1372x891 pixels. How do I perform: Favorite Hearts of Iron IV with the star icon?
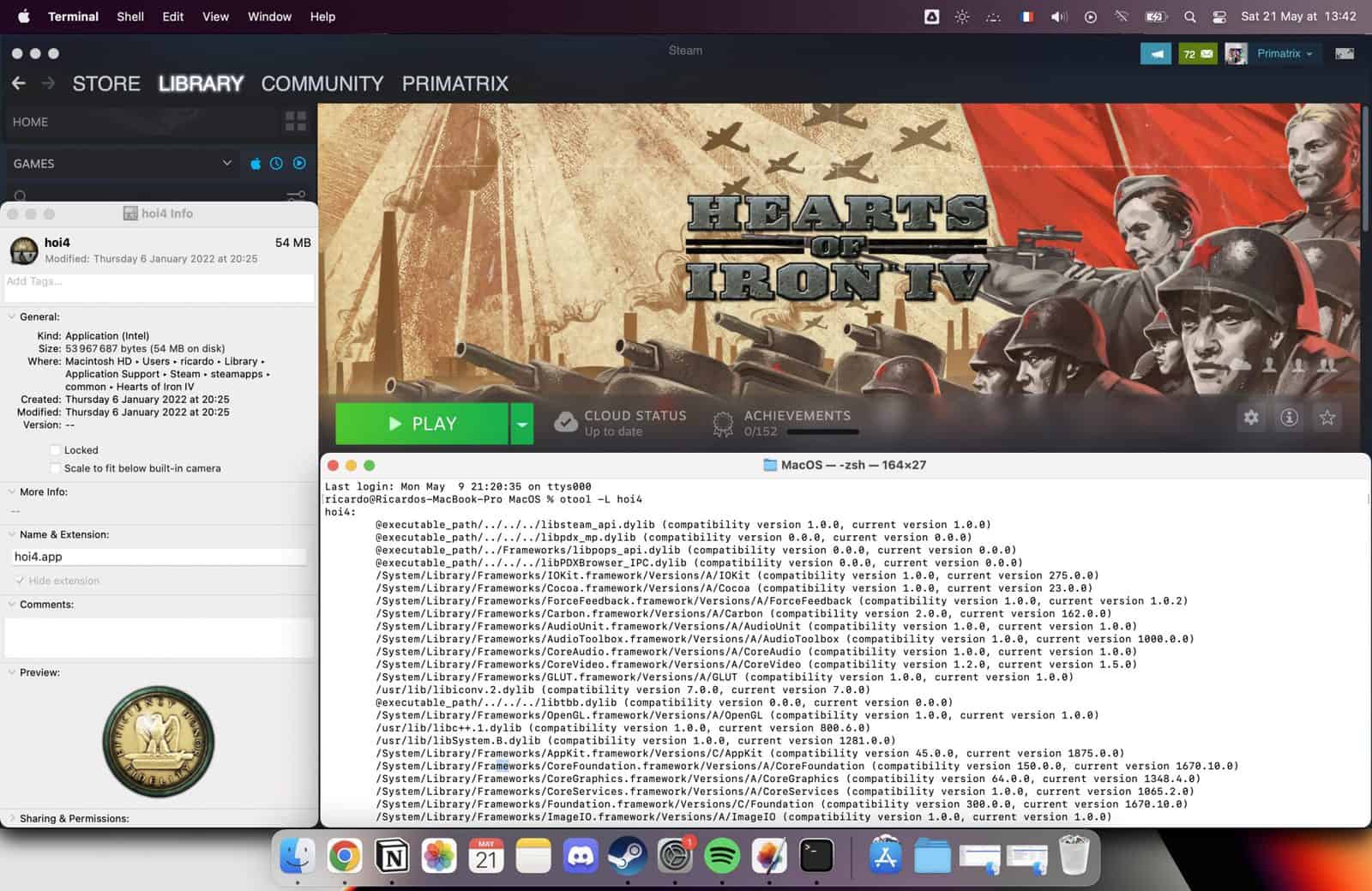(1327, 418)
